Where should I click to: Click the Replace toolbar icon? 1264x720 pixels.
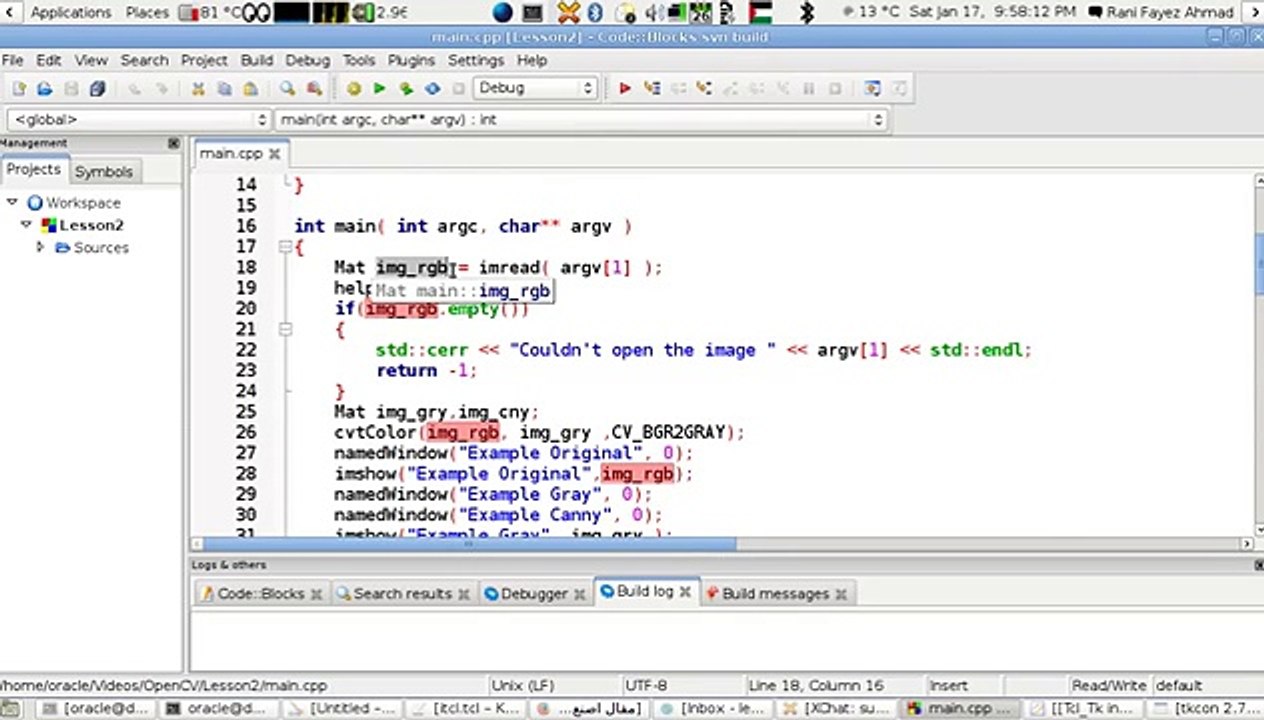click(x=314, y=88)
